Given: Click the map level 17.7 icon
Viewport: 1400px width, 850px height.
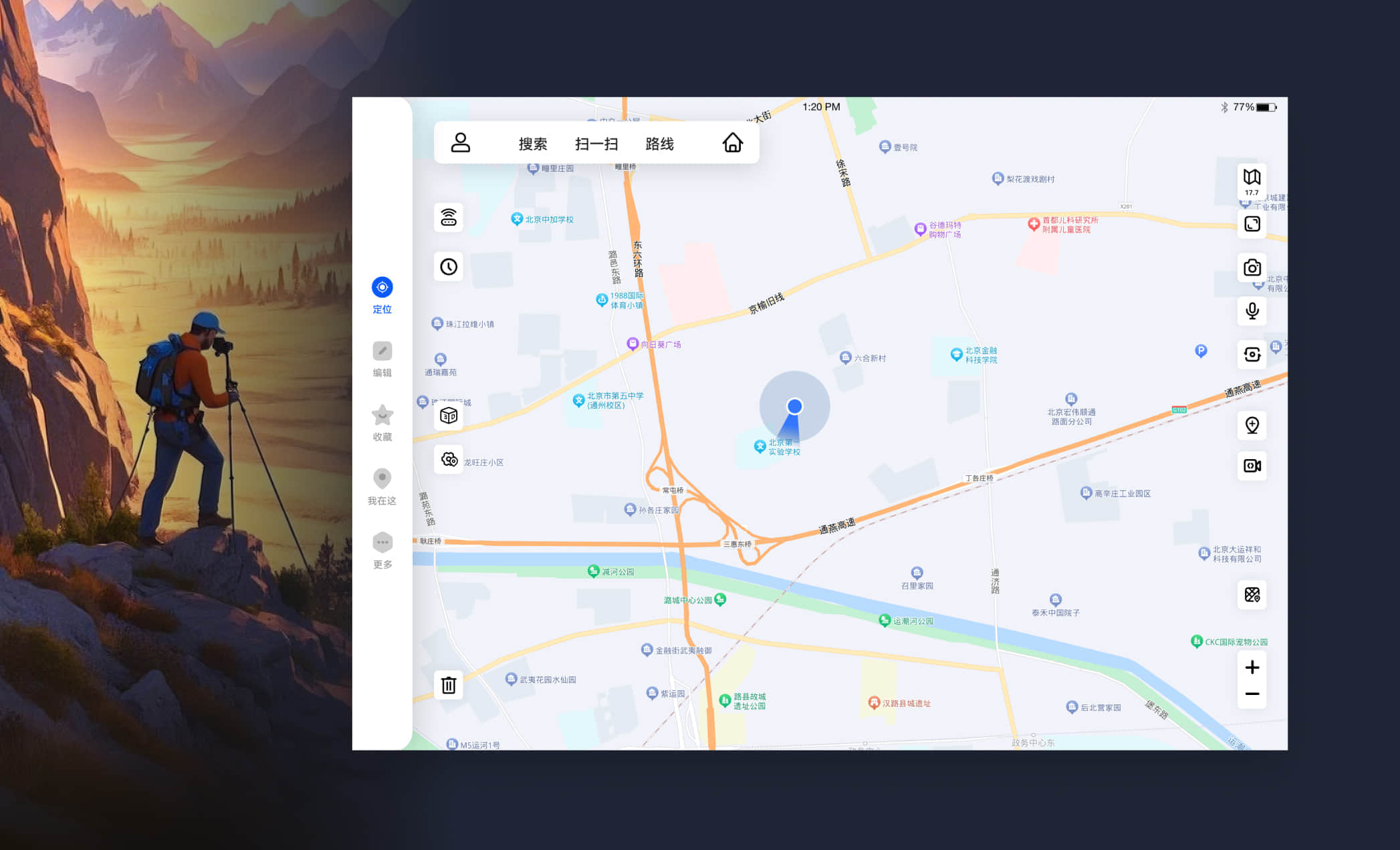Looking at the screenshot, I should pyautogui.click(x=1252, y=181).
